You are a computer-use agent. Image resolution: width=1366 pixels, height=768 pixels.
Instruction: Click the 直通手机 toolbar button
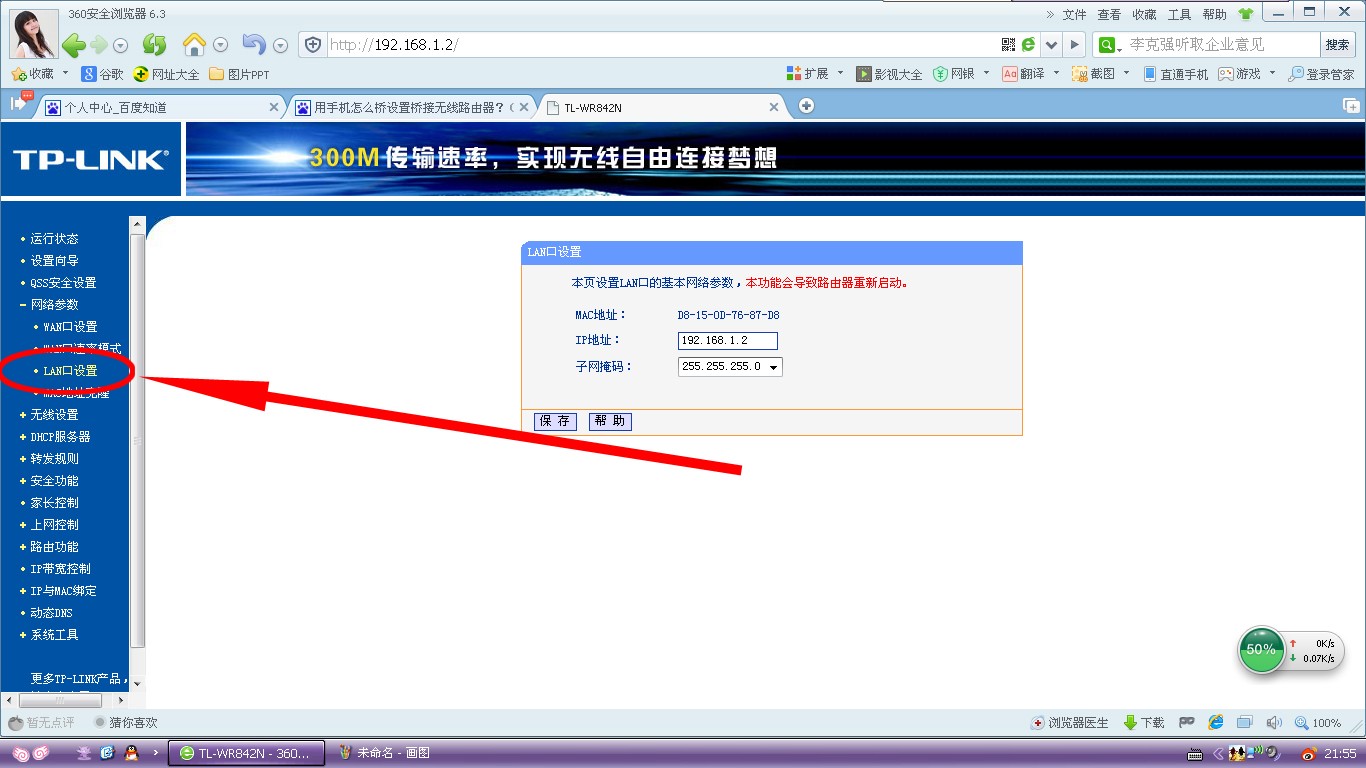tap(1175, 74)
